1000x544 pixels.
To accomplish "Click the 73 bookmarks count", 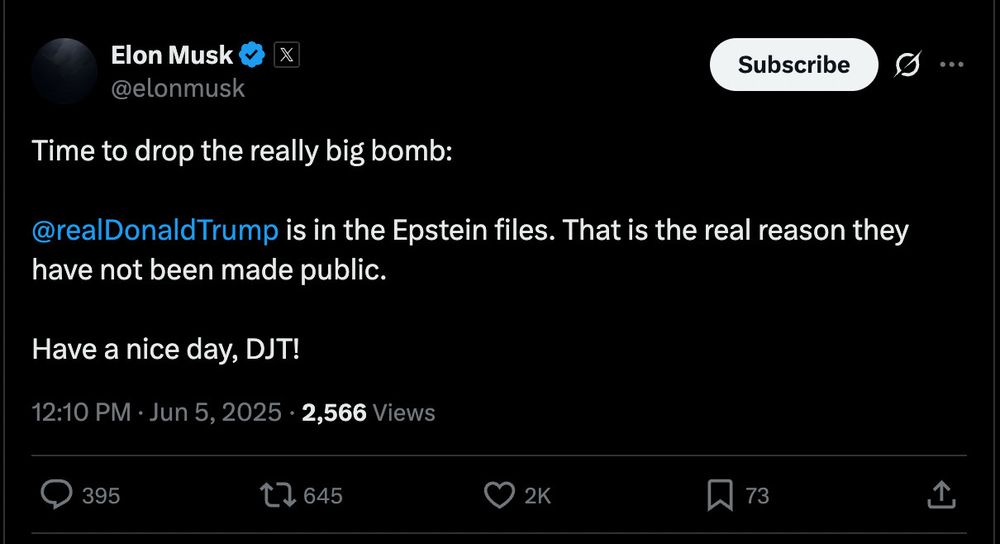I will pyautogui.click(x=757, y=495).
